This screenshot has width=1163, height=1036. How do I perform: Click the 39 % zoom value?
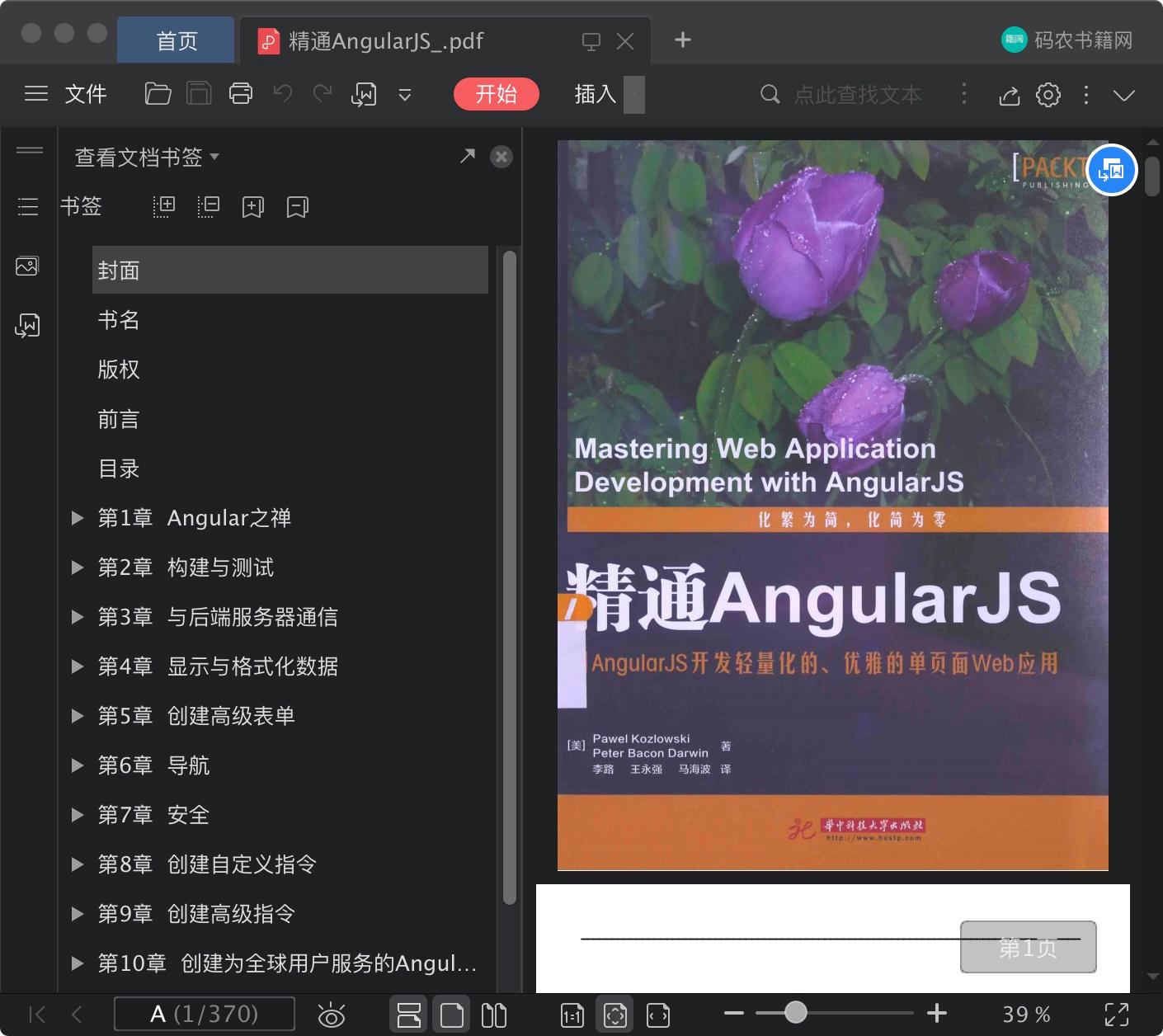[x=1026, y=1015]
